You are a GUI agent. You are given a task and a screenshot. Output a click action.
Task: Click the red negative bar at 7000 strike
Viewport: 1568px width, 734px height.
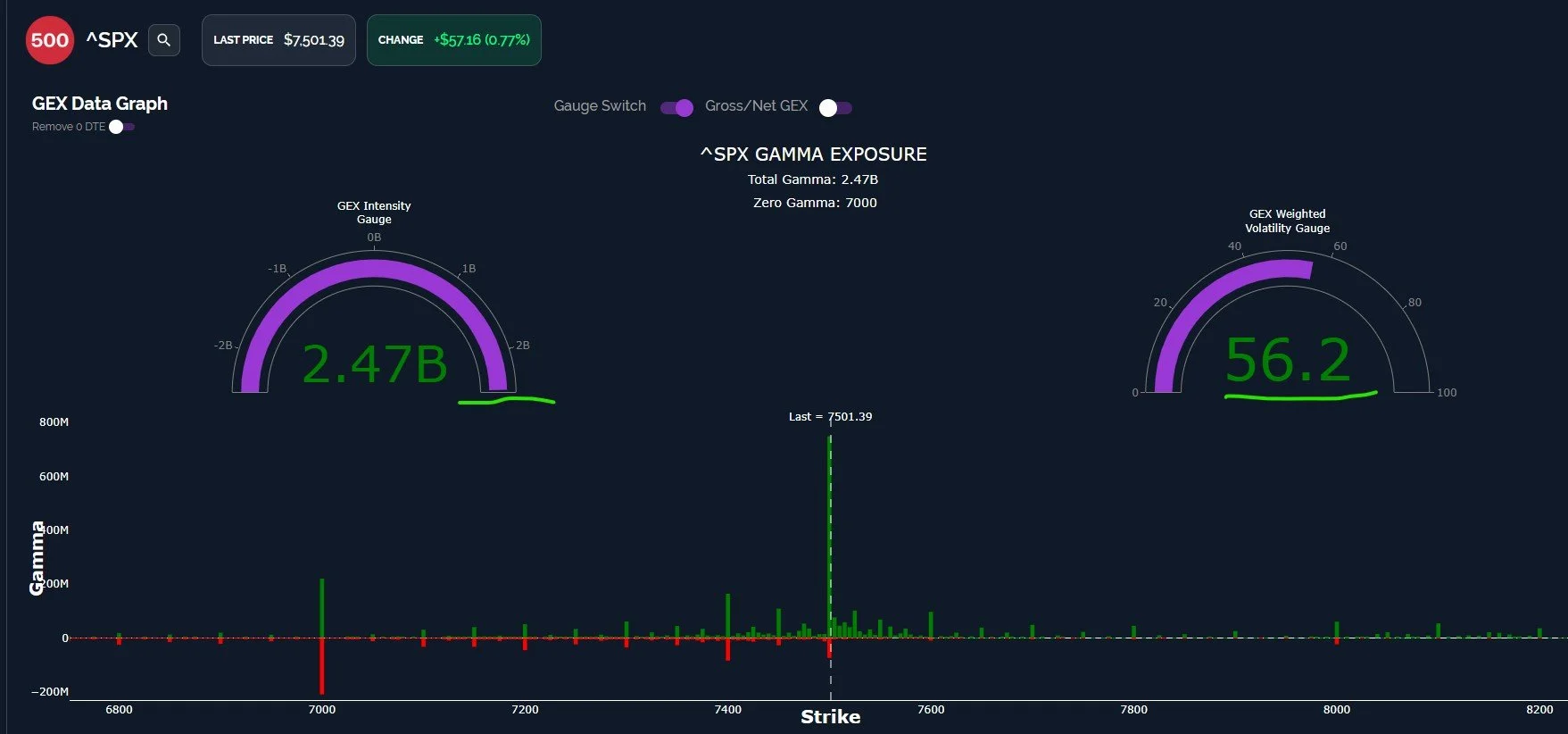pos(322,666)
